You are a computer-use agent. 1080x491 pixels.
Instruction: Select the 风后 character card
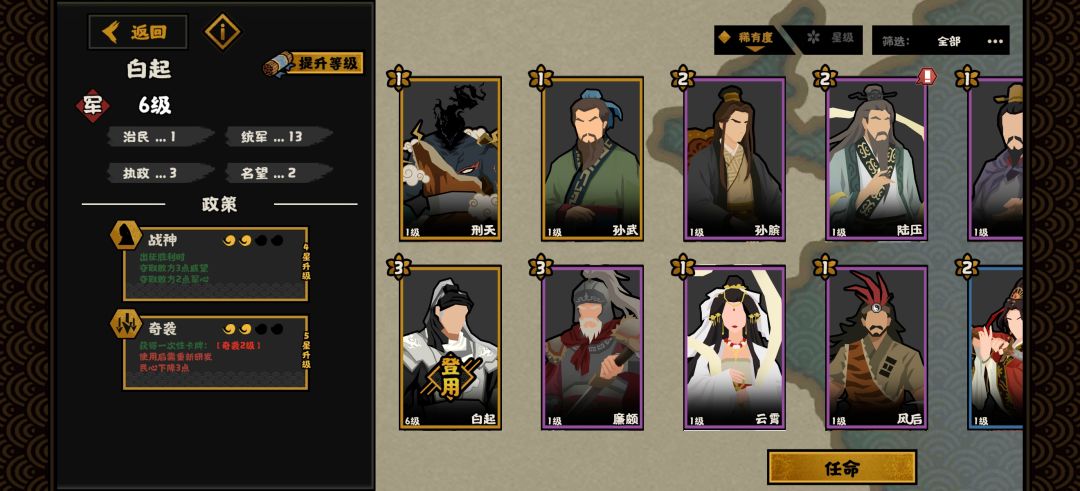click(876, 348)
